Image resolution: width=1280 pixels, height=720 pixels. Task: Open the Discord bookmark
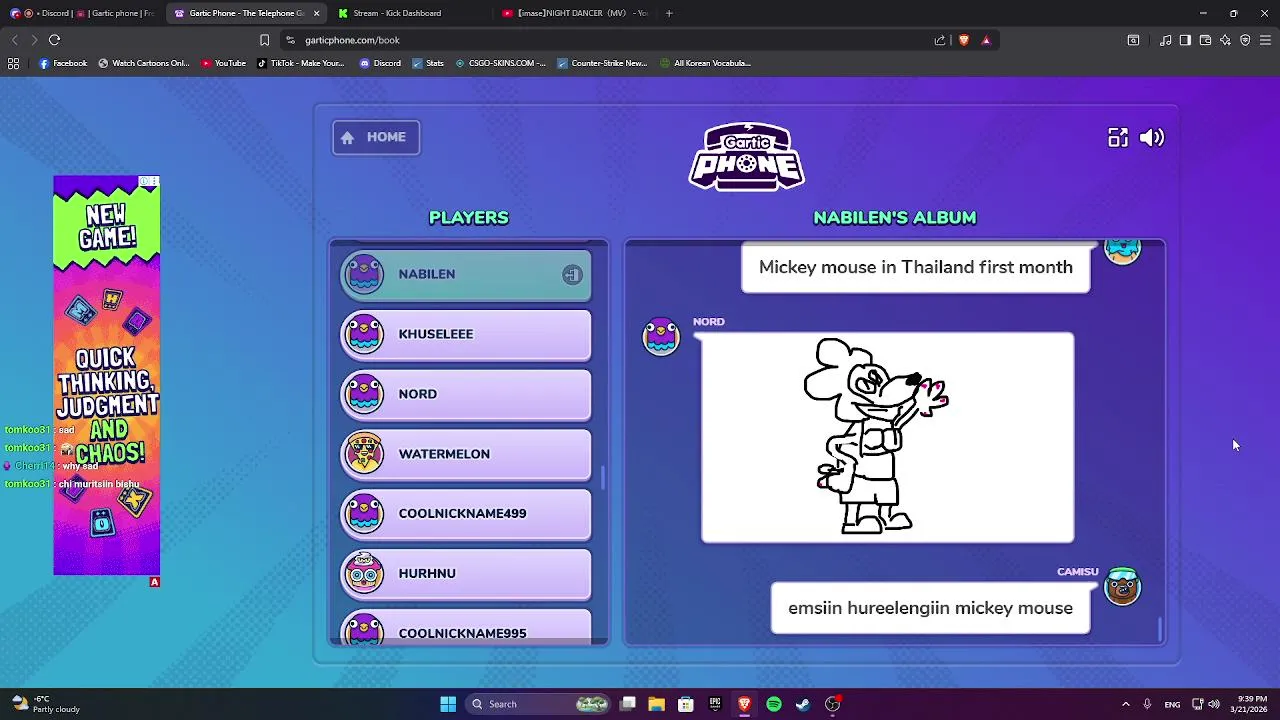(x=379, y=63)
